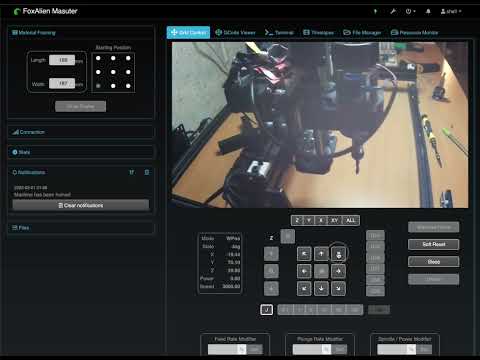
Task: Jog diagonally to the upper-left
Action: click(304, 254)
